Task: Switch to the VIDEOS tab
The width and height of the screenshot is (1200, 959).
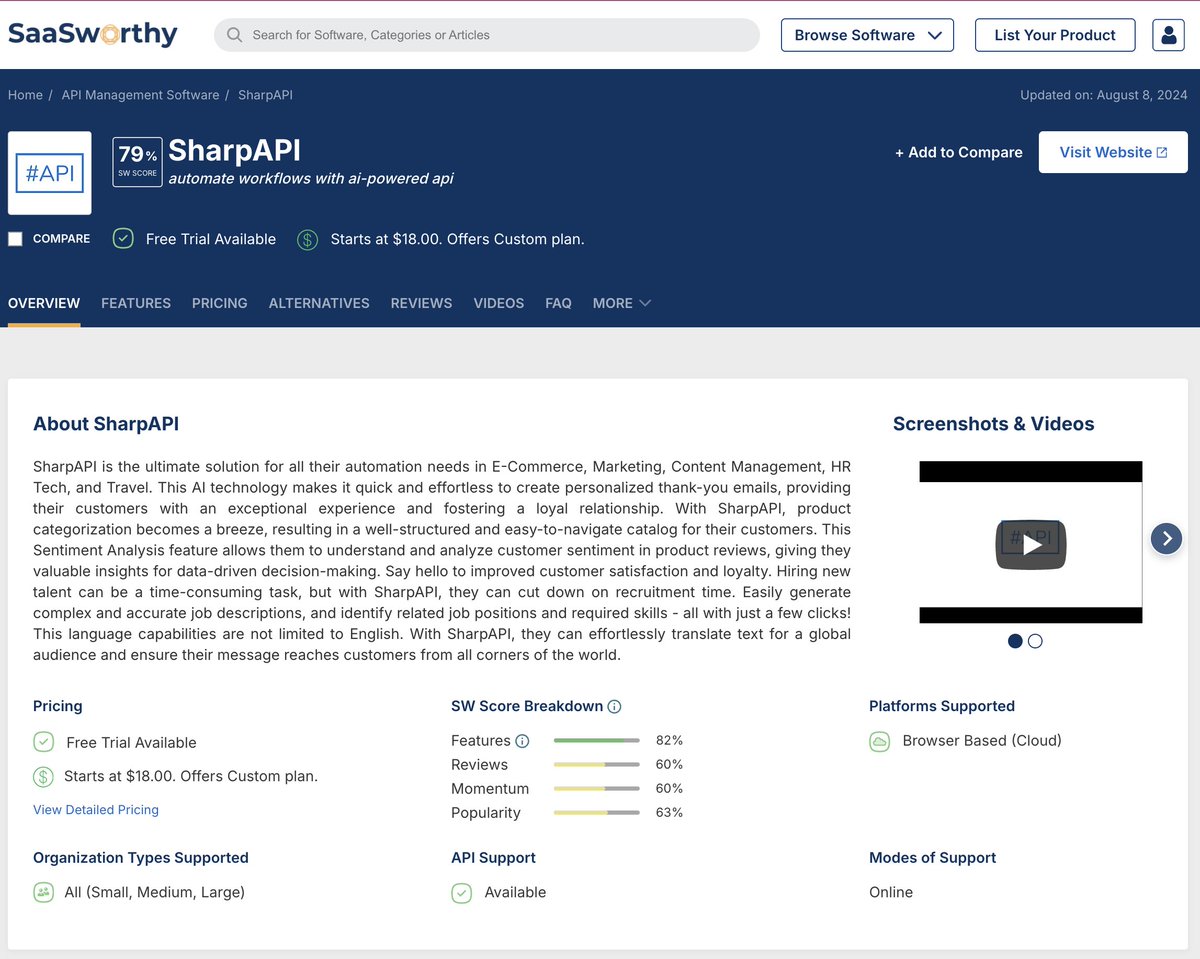Action: [499, 303]
